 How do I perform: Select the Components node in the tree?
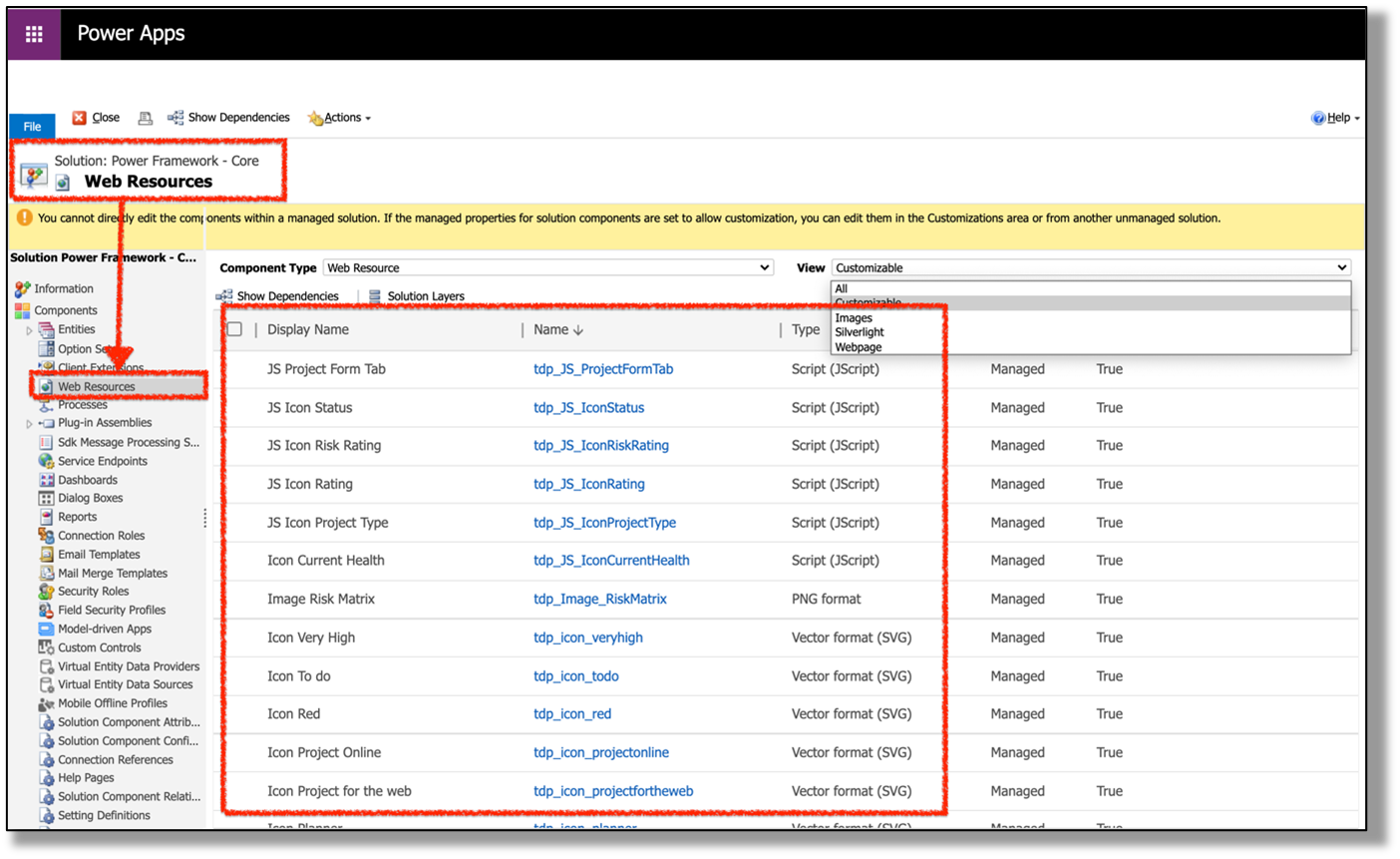point(66,310)
